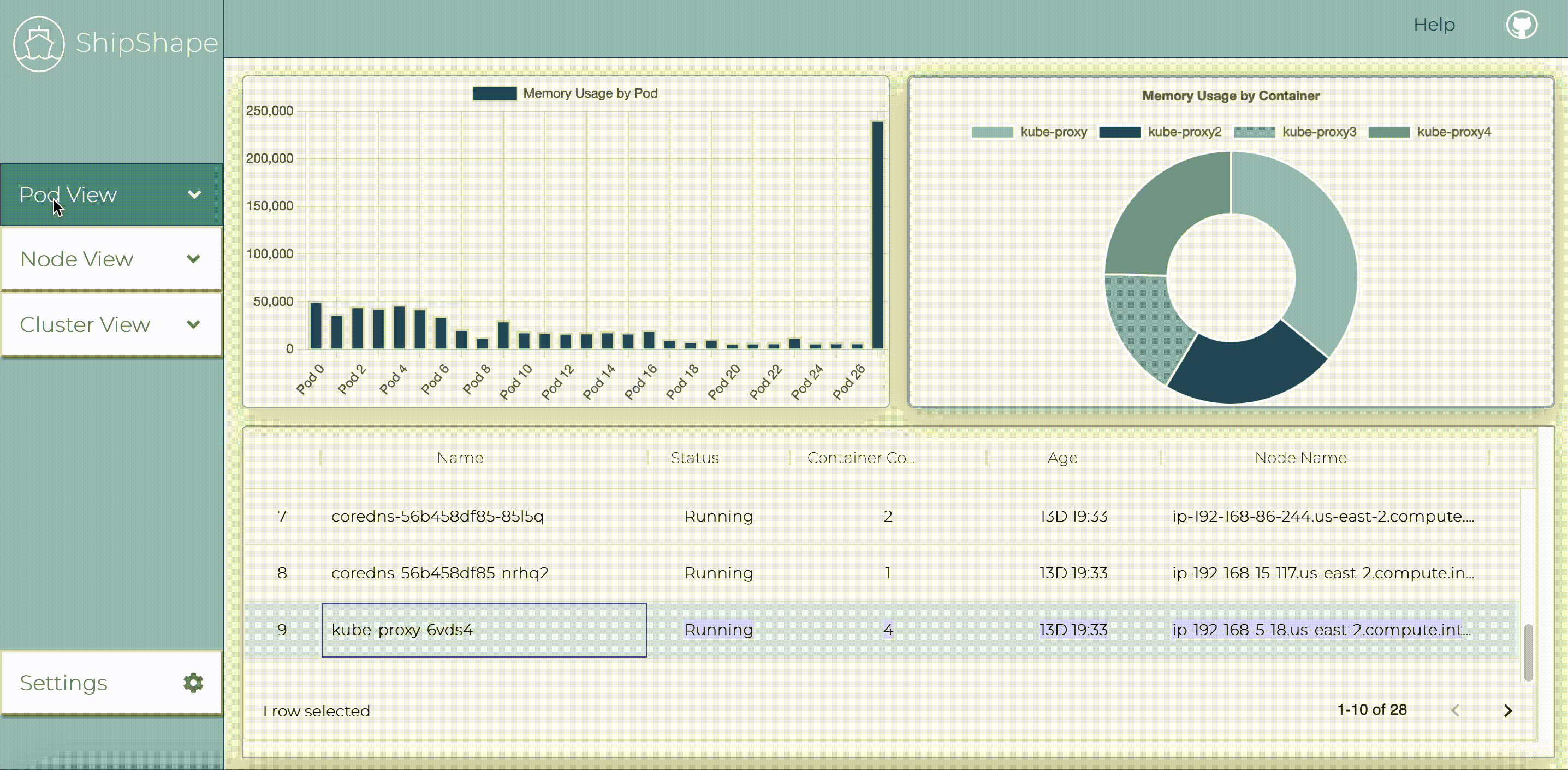Click kube-proxy4 legend color swatch
This screenshot has width=1568, height=770.
[x=1388, y=132]
